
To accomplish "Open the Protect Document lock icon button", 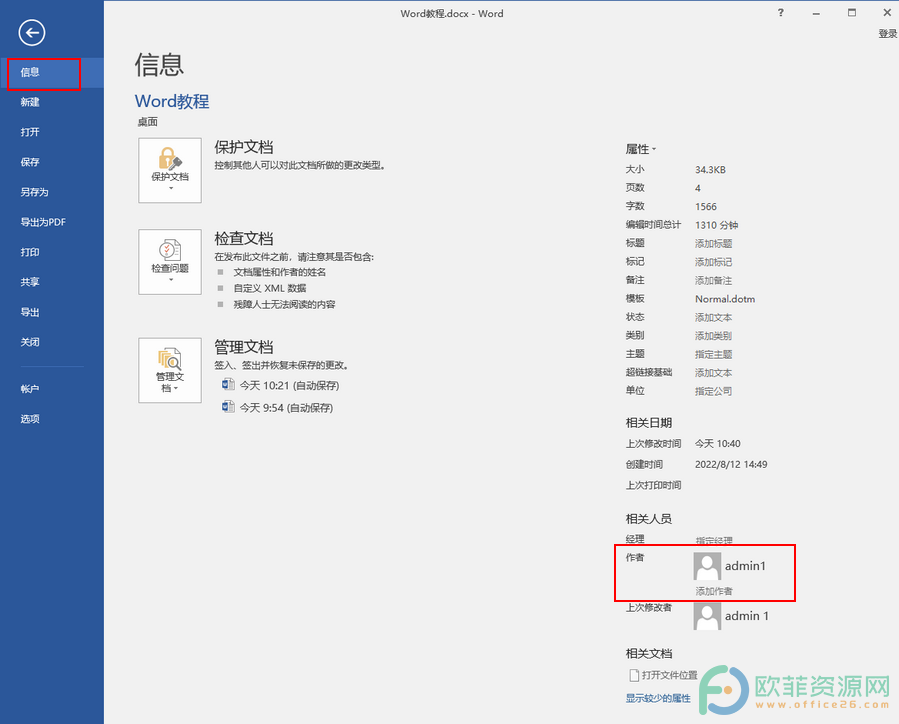I will click(170, 170).
